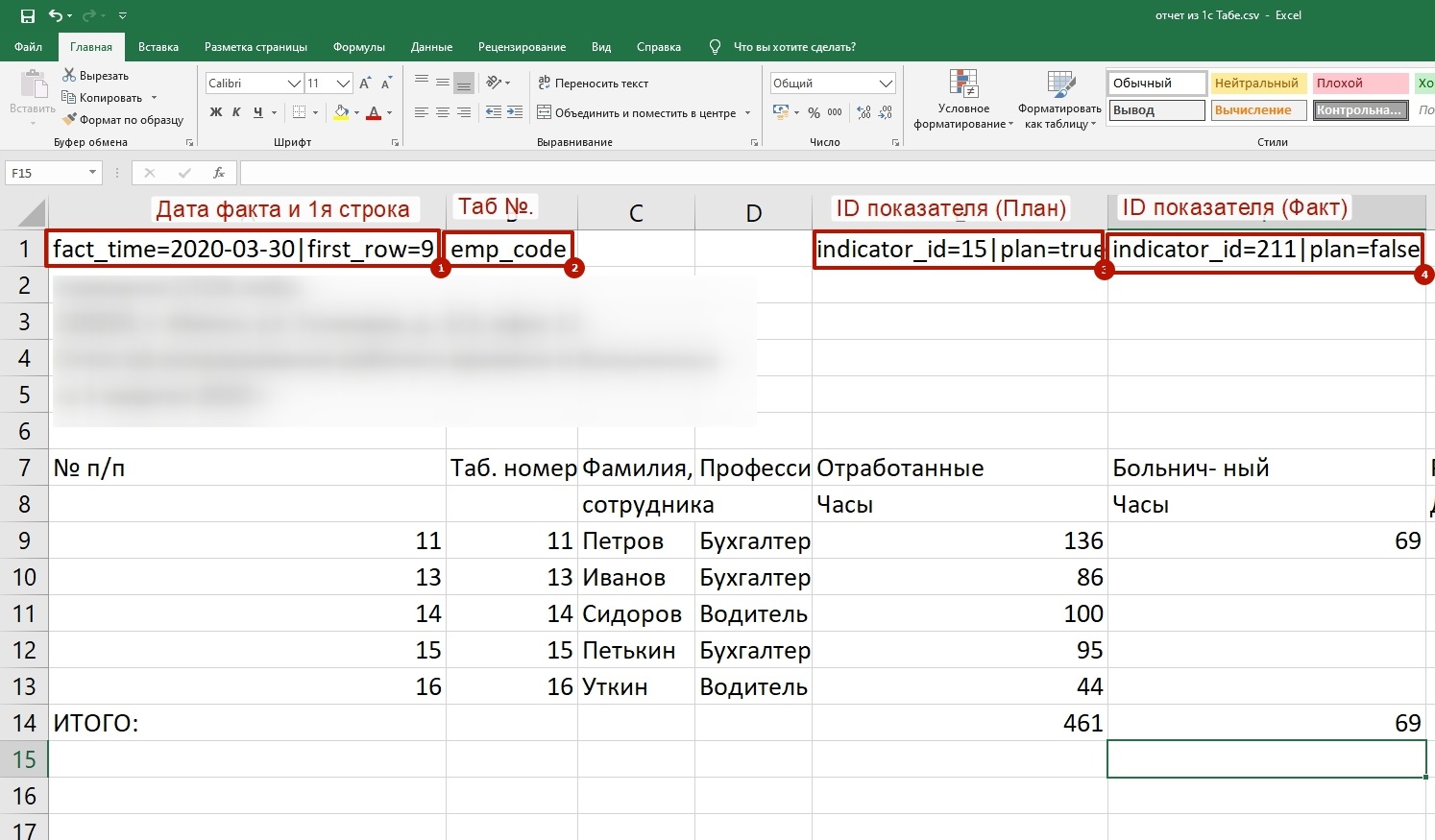The image size is (1435, 840).
Task: Click the Increase Indent icon
Action: pyautogui.click(x=515, y=112)
